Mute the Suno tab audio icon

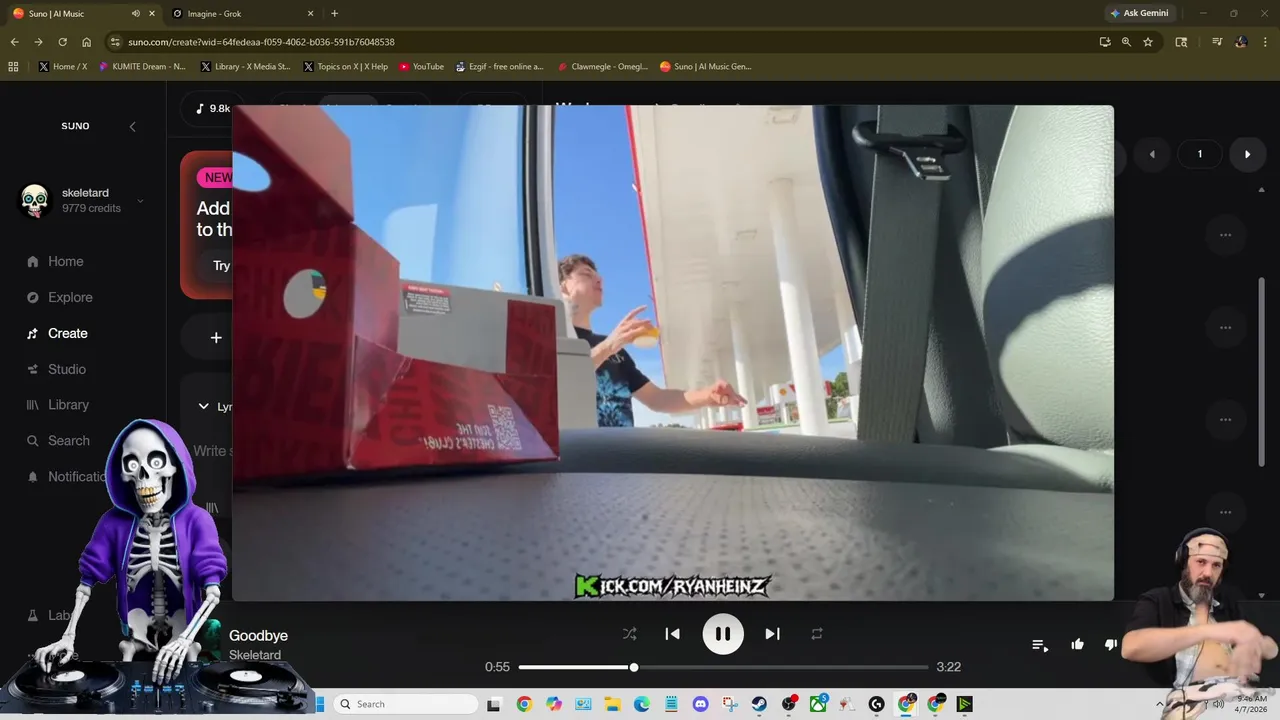(x=136, y=13)
